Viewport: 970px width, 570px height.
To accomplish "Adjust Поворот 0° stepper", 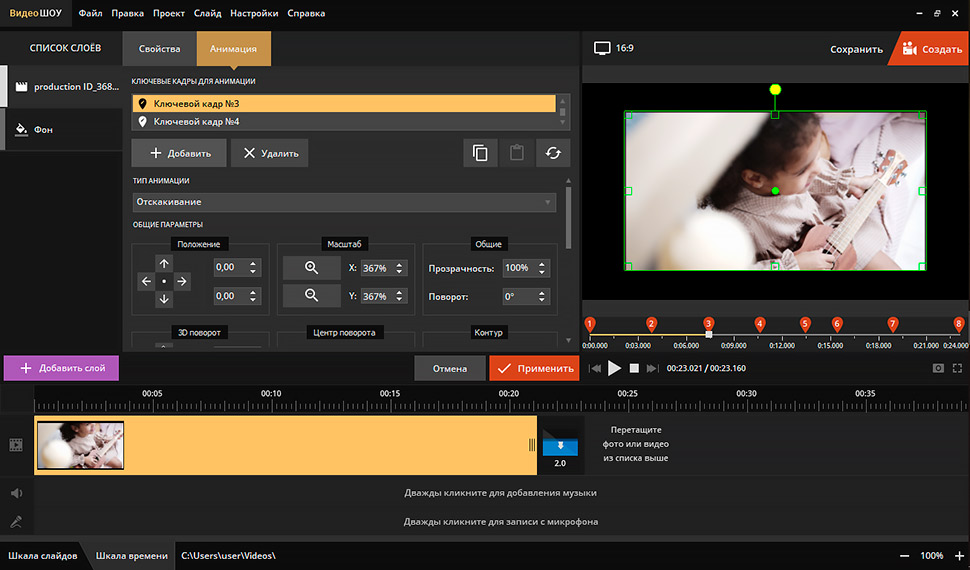I will click(x=542, y=296).
